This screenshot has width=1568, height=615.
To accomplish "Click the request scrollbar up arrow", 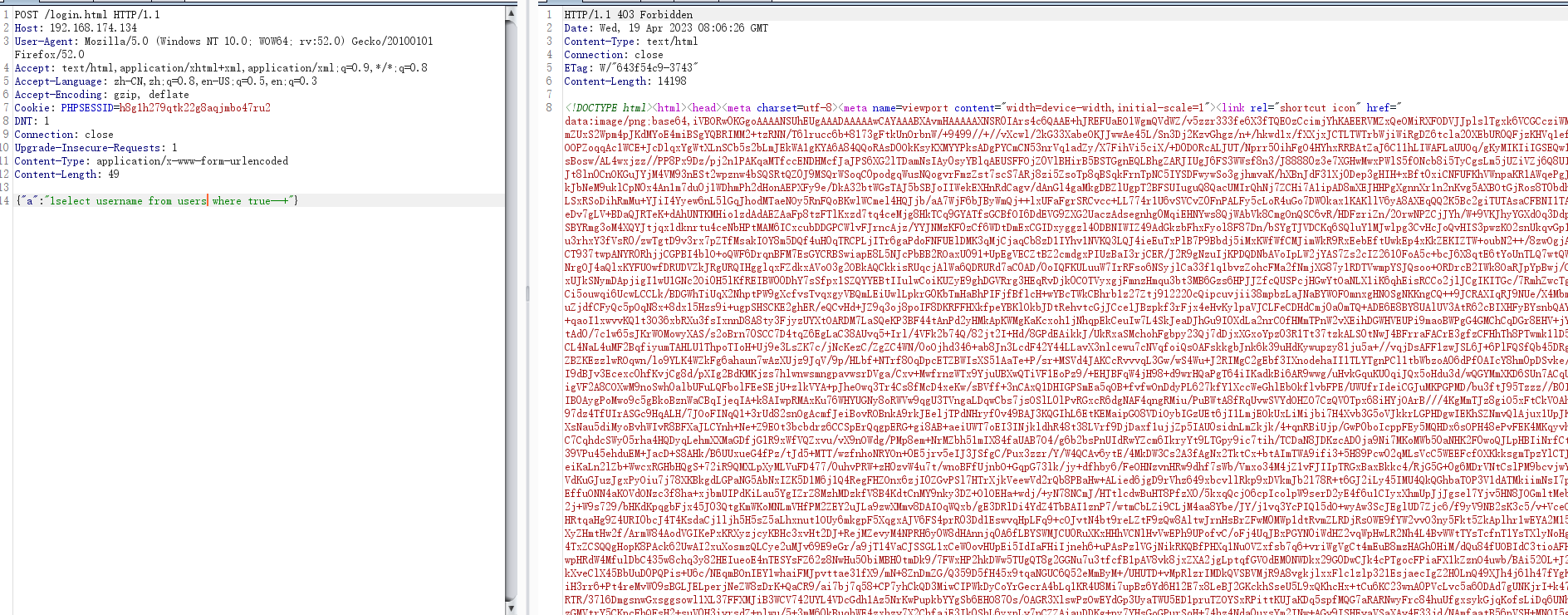I will pyautogui.click(x=511, y=14).
